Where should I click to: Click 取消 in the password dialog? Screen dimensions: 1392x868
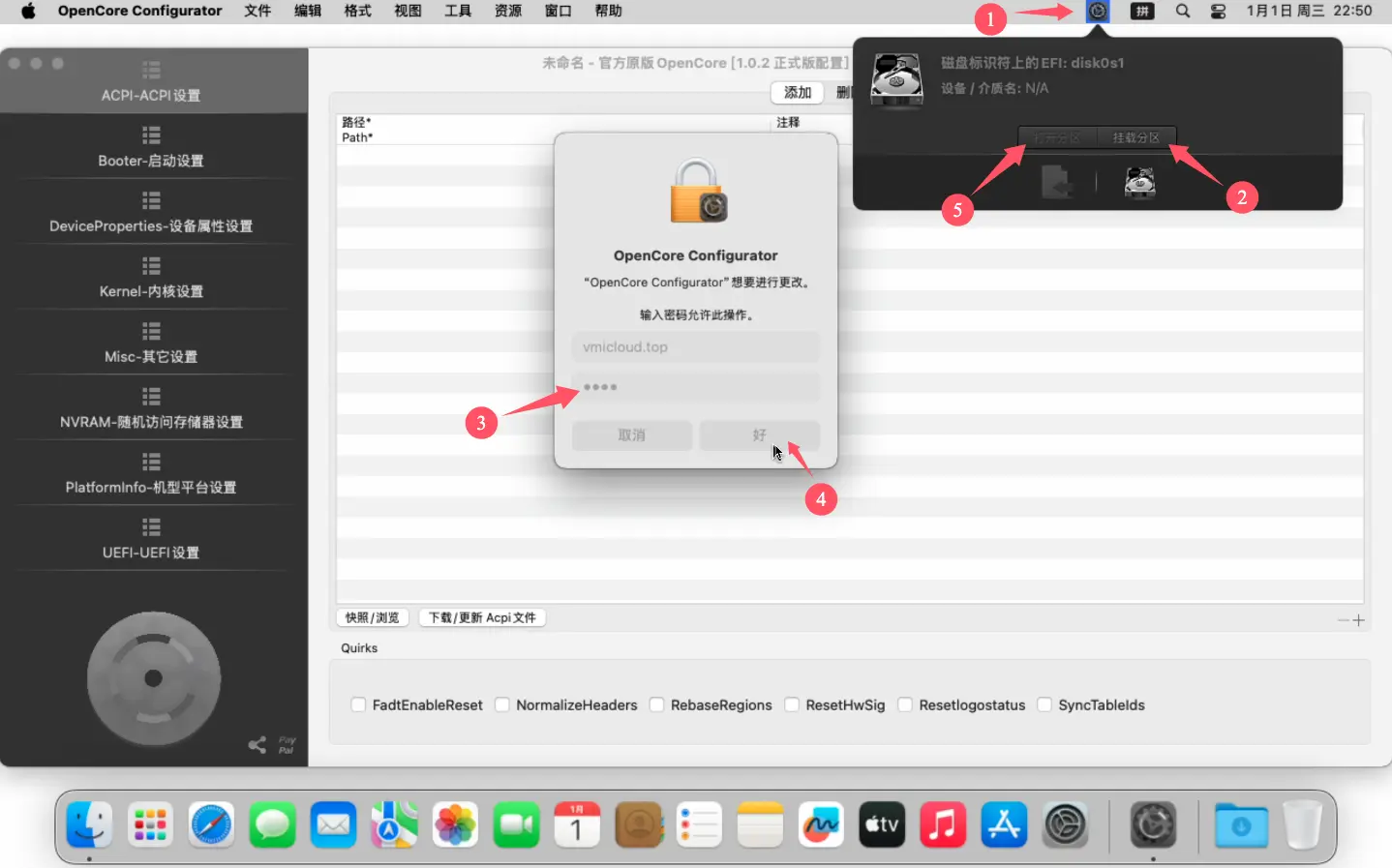click(632, 435)
